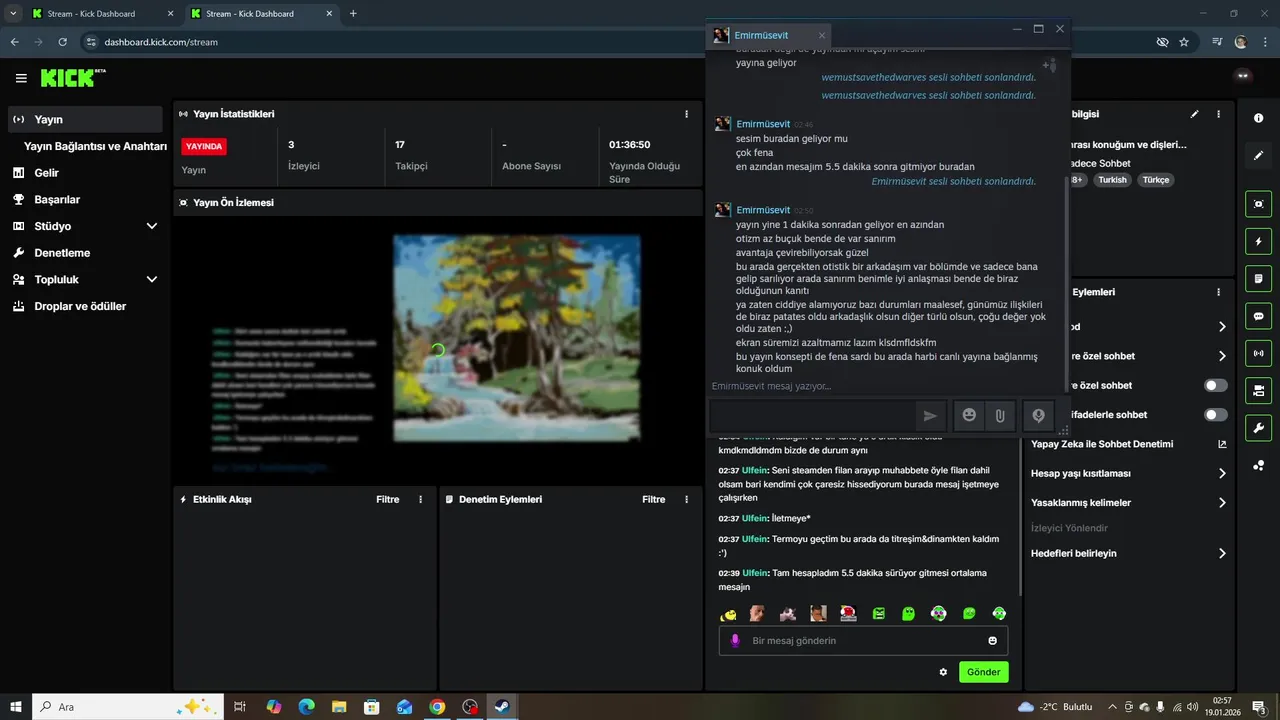
Task: Open three-dot menu of Yayın İstatistikleri panel
Action: click(x=686, y=114)
